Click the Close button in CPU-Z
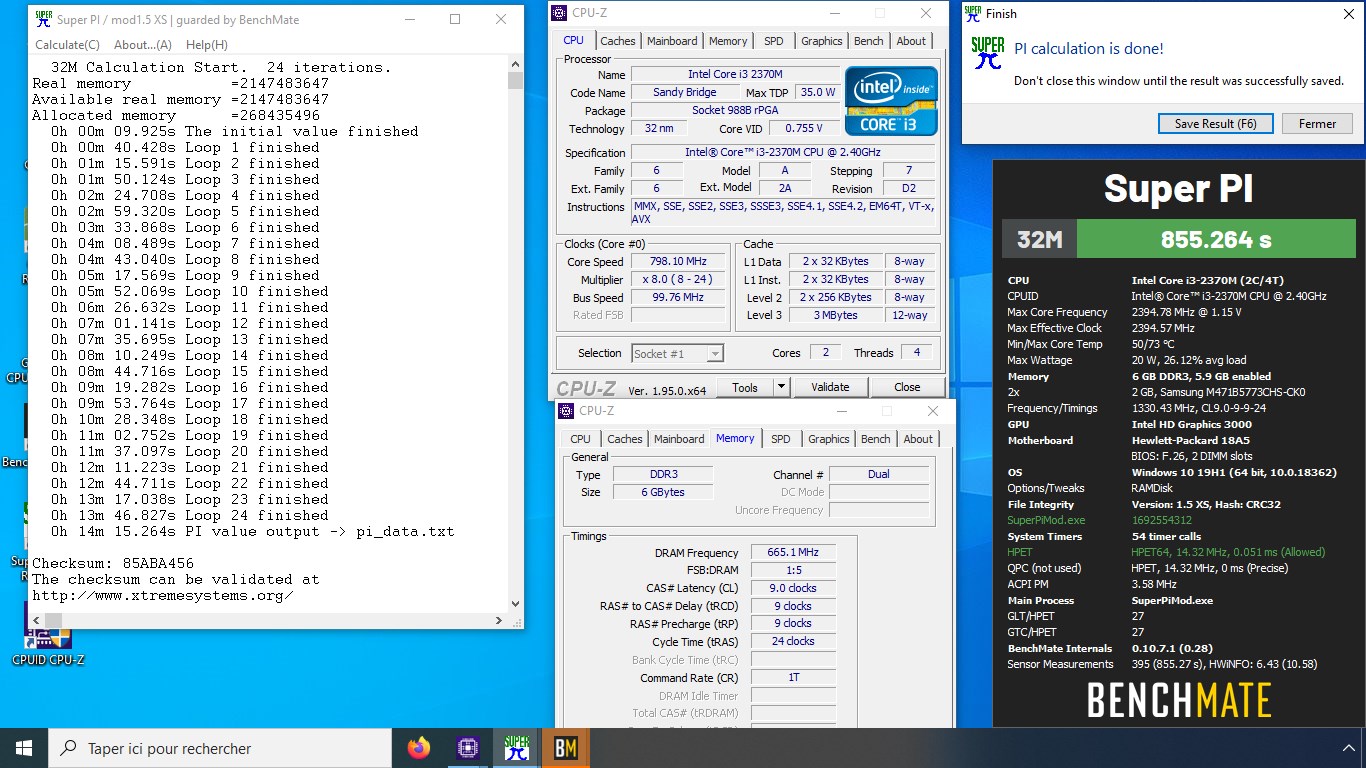 pyautogui.click(x=907, y=387)
